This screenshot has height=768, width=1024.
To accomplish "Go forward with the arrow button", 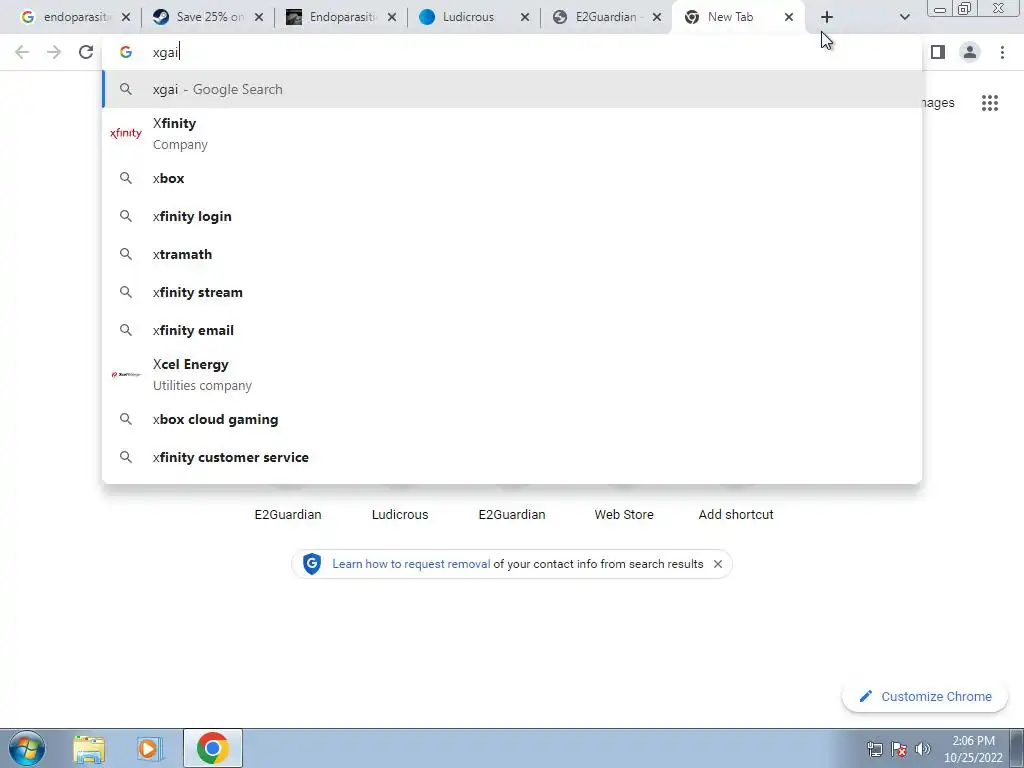I will pyautogui.click(x=54, y=52).
